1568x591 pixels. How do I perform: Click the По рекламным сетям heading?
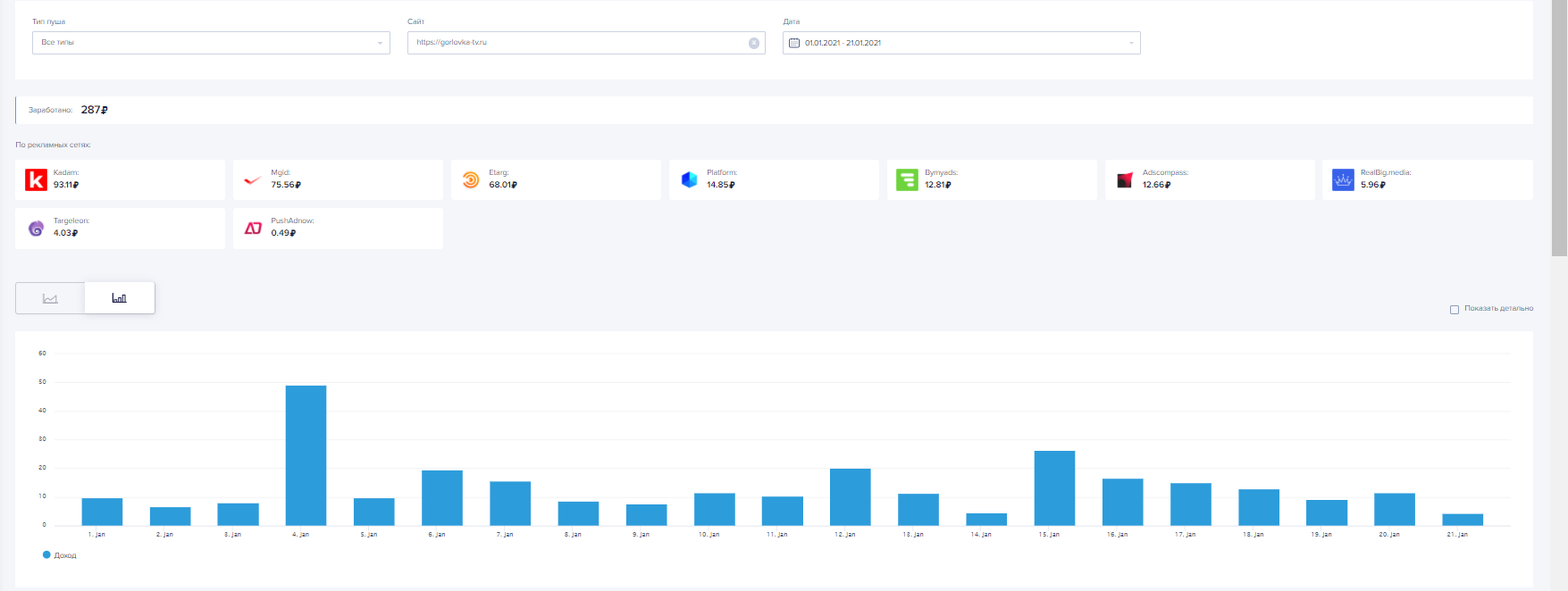tap(53, 145)
